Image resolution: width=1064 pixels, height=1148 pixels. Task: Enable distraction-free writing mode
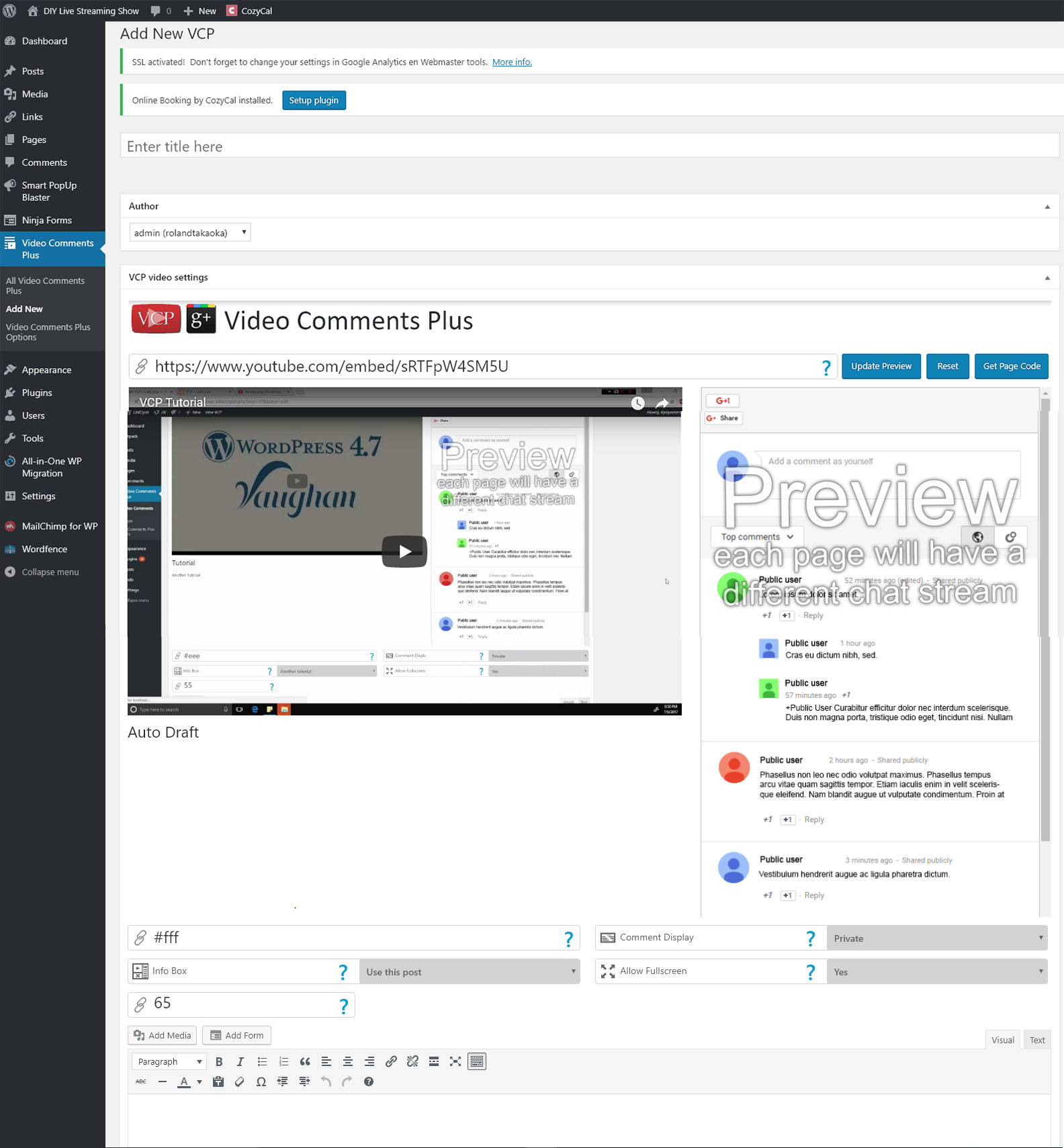pos(455,1061)
